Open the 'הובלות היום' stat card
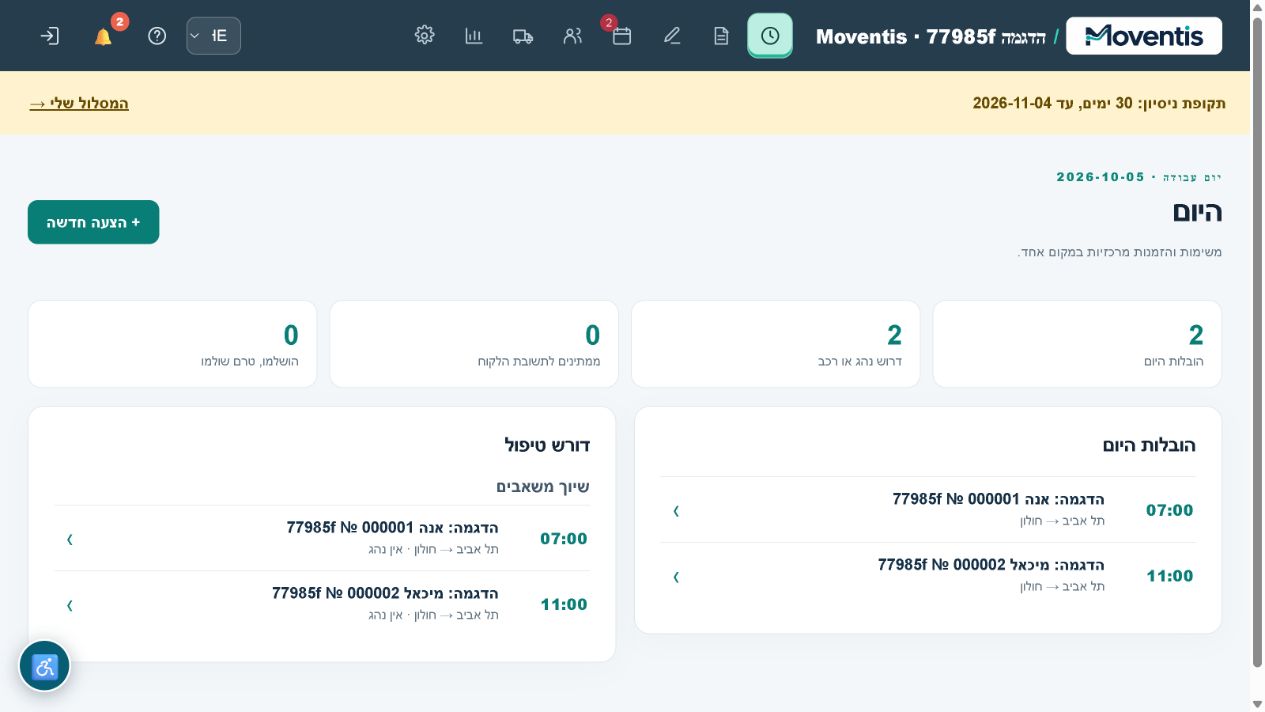Screen dimensions: 1265x712 1077,344
